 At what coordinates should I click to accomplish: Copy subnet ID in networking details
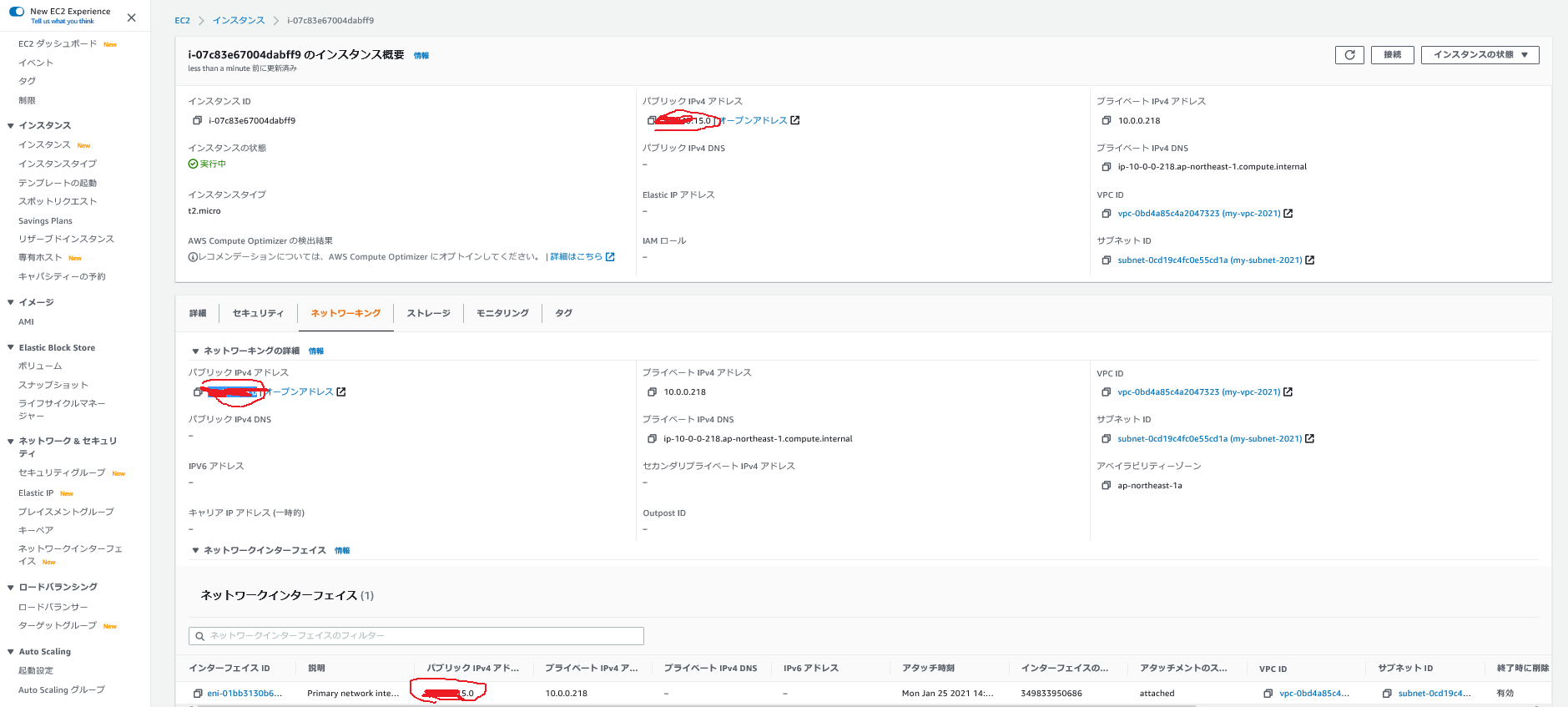point(1107,439)
